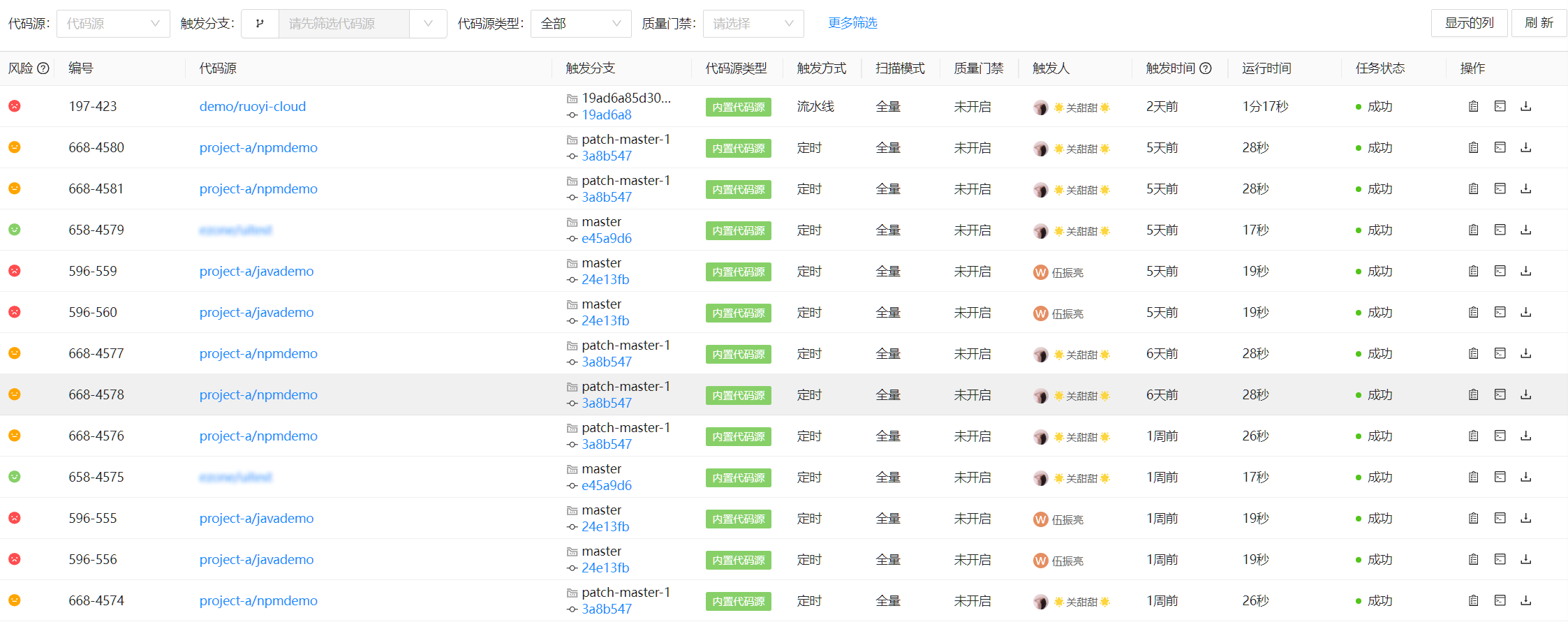Download results for row 658-4579
Viewport: 1568px width, 622px height.
click(1526, 230)
